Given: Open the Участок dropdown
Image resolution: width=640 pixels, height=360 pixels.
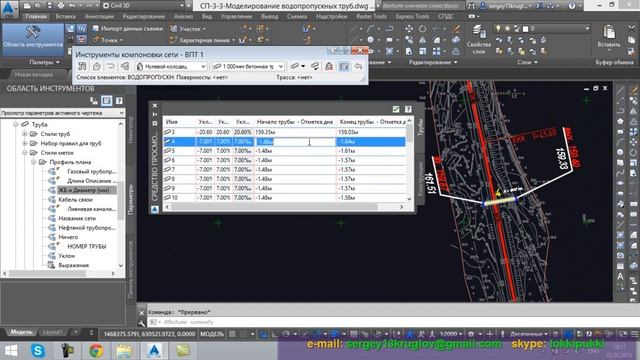Looking at the screenshot, I should point(188,29).
